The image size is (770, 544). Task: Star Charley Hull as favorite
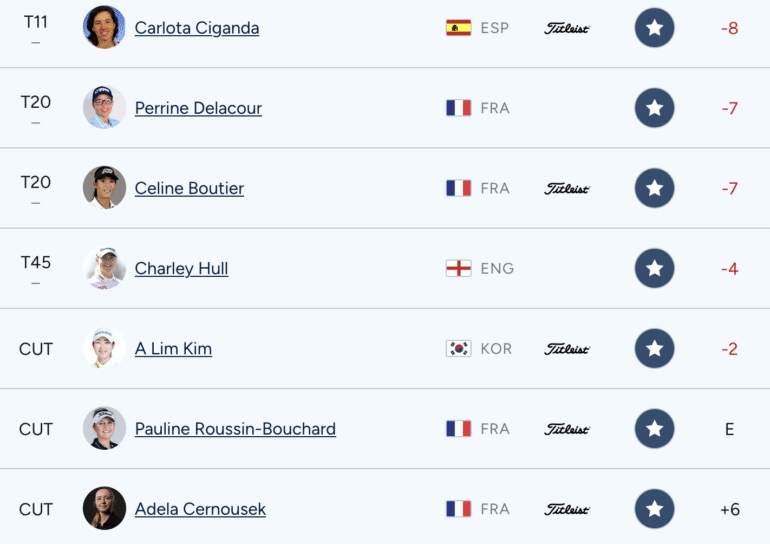pos(654,268)
